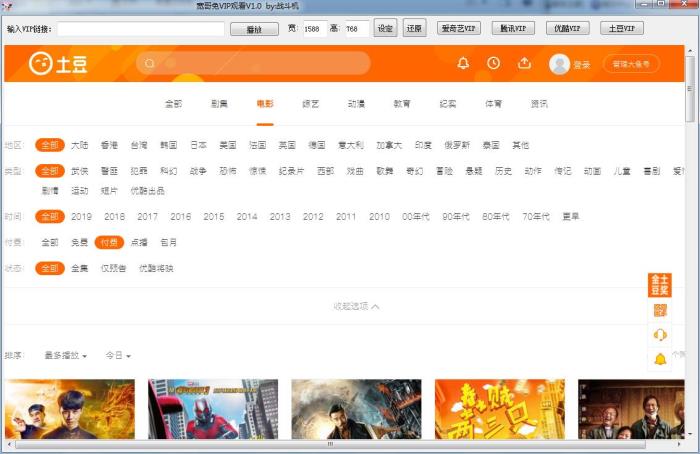Image resolution: width=700 pixels, height=454 pixels.
Task: Click the upload video icon
Action: pos(525,63)
